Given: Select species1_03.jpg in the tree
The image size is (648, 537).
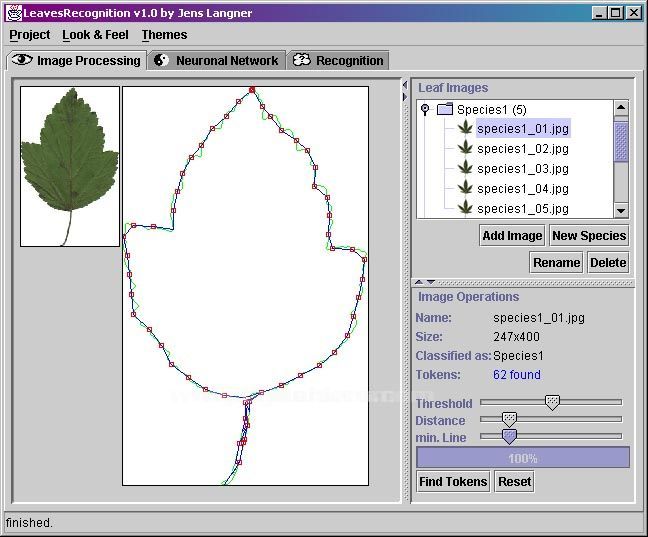Looking at the screenshot, I should (x=522, y=168).
